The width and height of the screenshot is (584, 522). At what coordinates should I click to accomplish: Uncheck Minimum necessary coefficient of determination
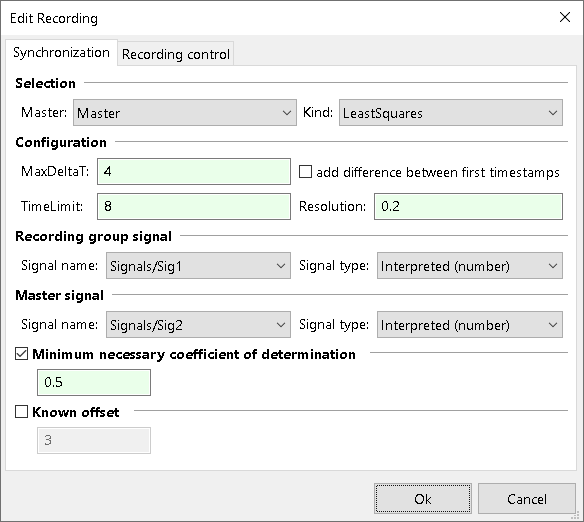click(x=22, y=354)
